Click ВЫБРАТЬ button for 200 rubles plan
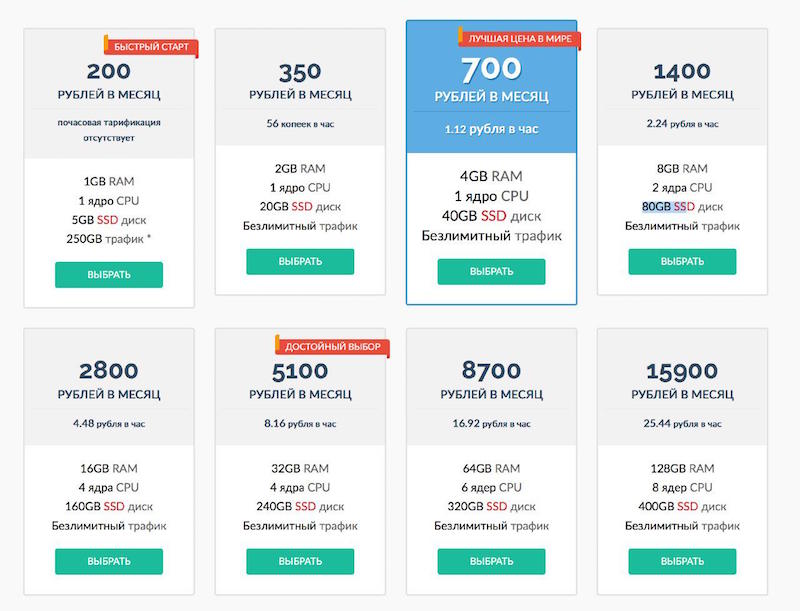The height and width of the screenshot is (611, 800). point(108,274)
